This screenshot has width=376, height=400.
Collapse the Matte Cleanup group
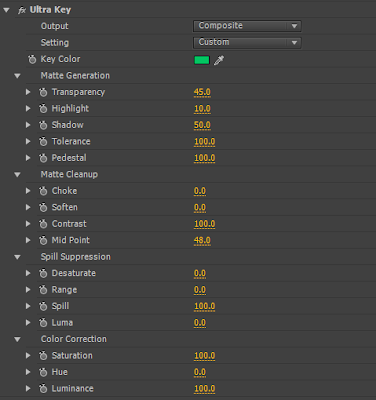17,175
